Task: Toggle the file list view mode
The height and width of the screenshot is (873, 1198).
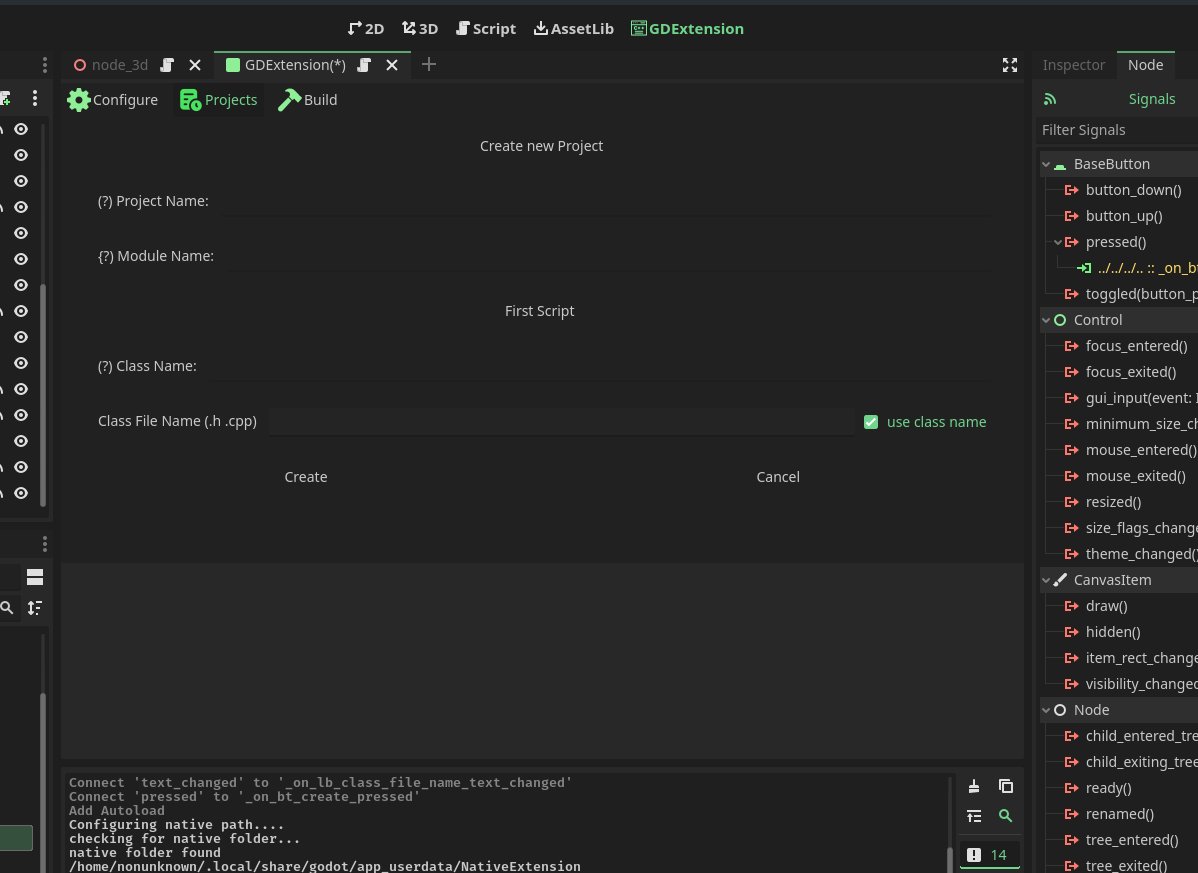Action: [x=34, y=577]
